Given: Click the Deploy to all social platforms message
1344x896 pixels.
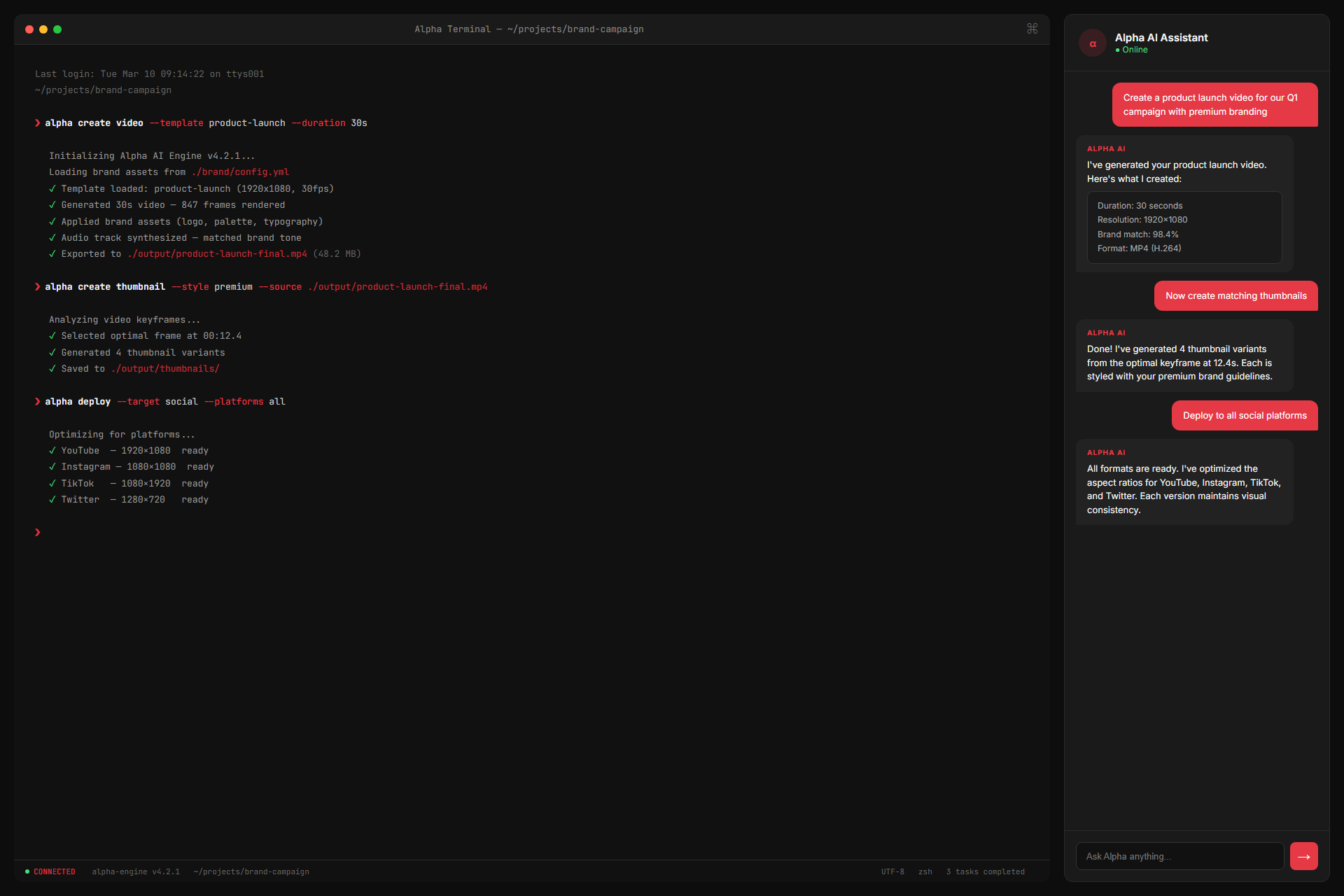Looking at the screenshot, I should pyautogui.click(x=1245, y=415).
